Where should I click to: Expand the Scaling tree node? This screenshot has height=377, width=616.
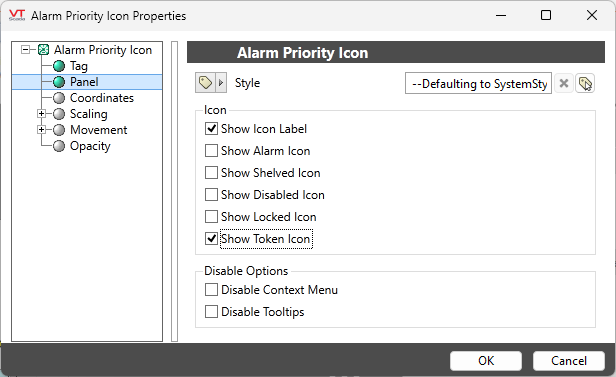(x=41, y=114)
